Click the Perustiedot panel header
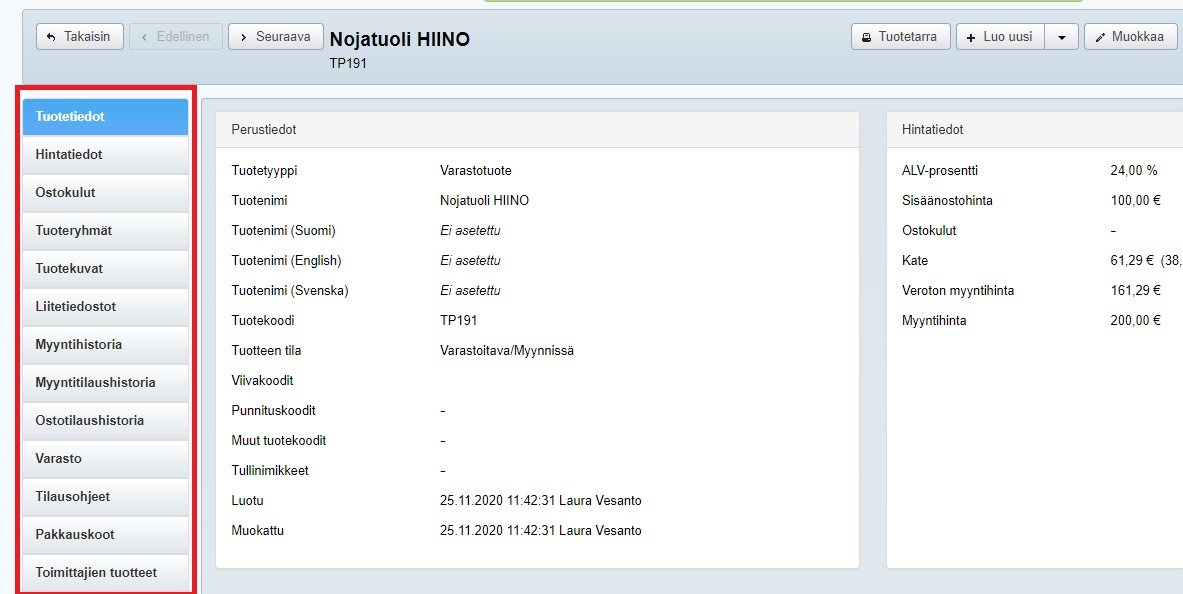The image size is (1183, 594). tap(537, 130)
